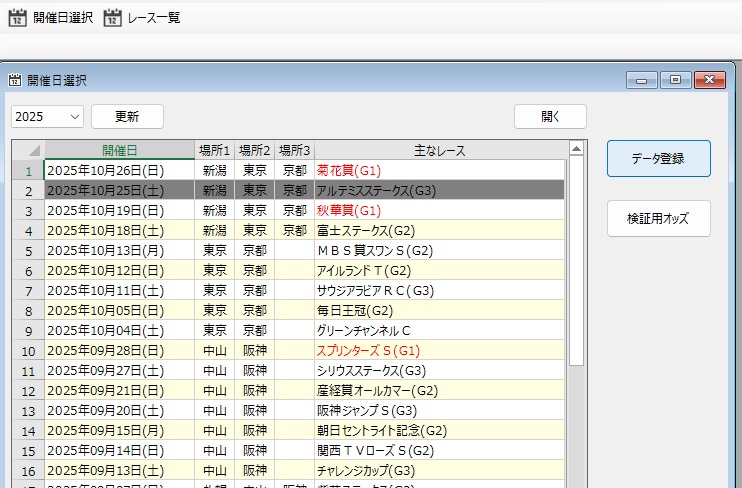Viewport: 742px width, 488px height.
Task: Click the vertical scrollbar track in table
Action: 576,420
